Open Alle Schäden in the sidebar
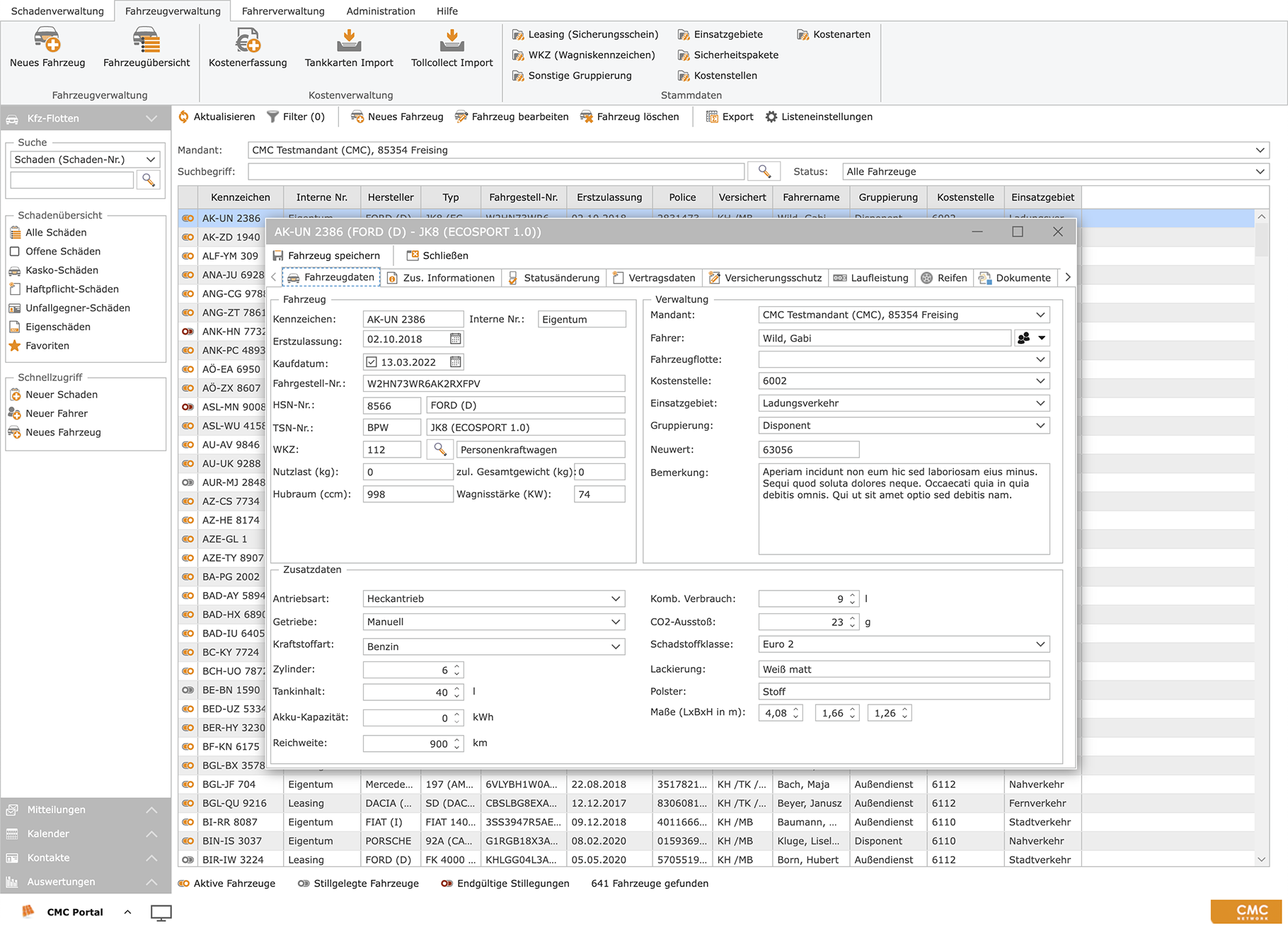Image resolution: width=1288 pixels, height=928 pixels. tap(48, 232)
